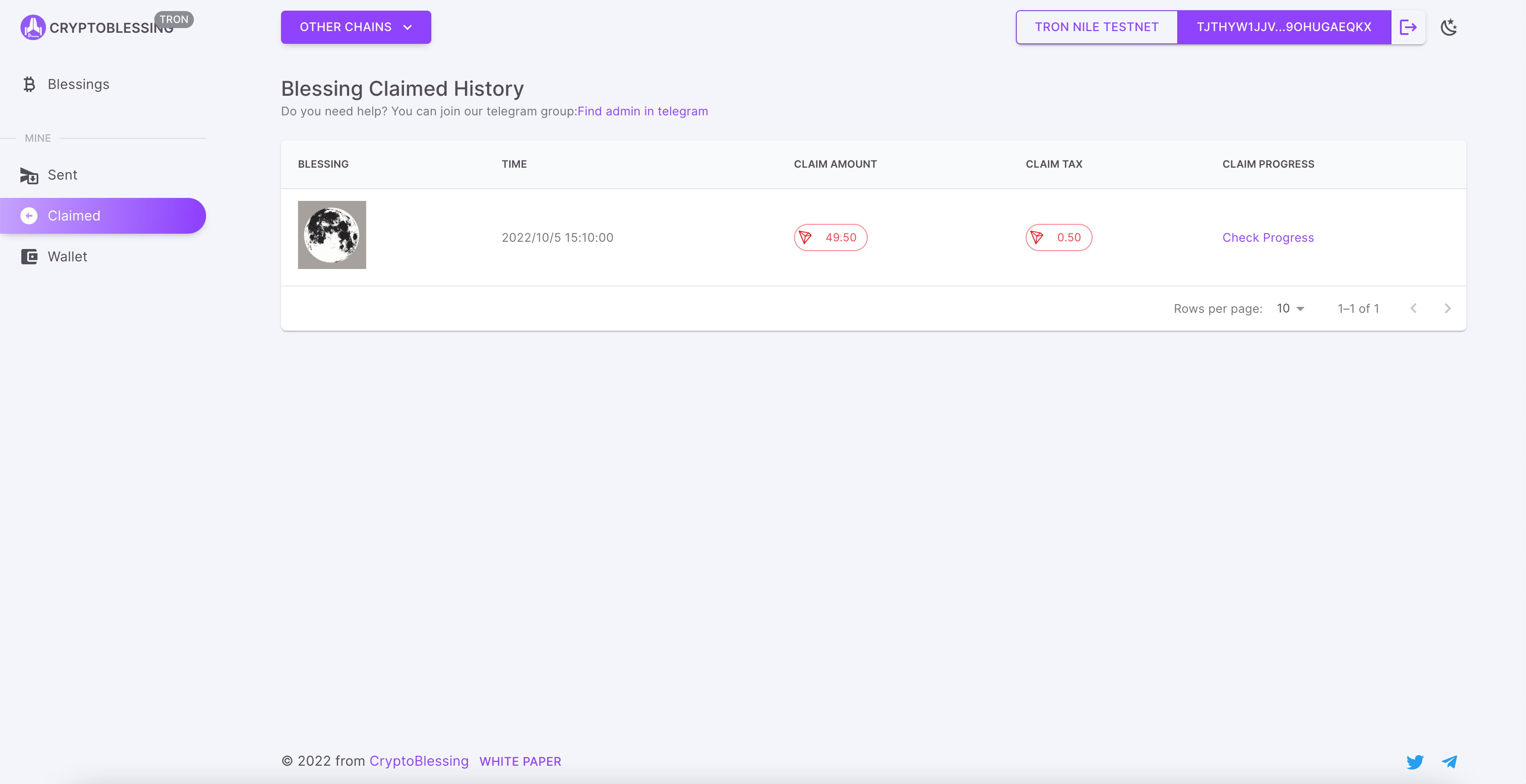Click the Tron icon in 49.50 chip
1526x784 pixels.
[x=805, y=237]
